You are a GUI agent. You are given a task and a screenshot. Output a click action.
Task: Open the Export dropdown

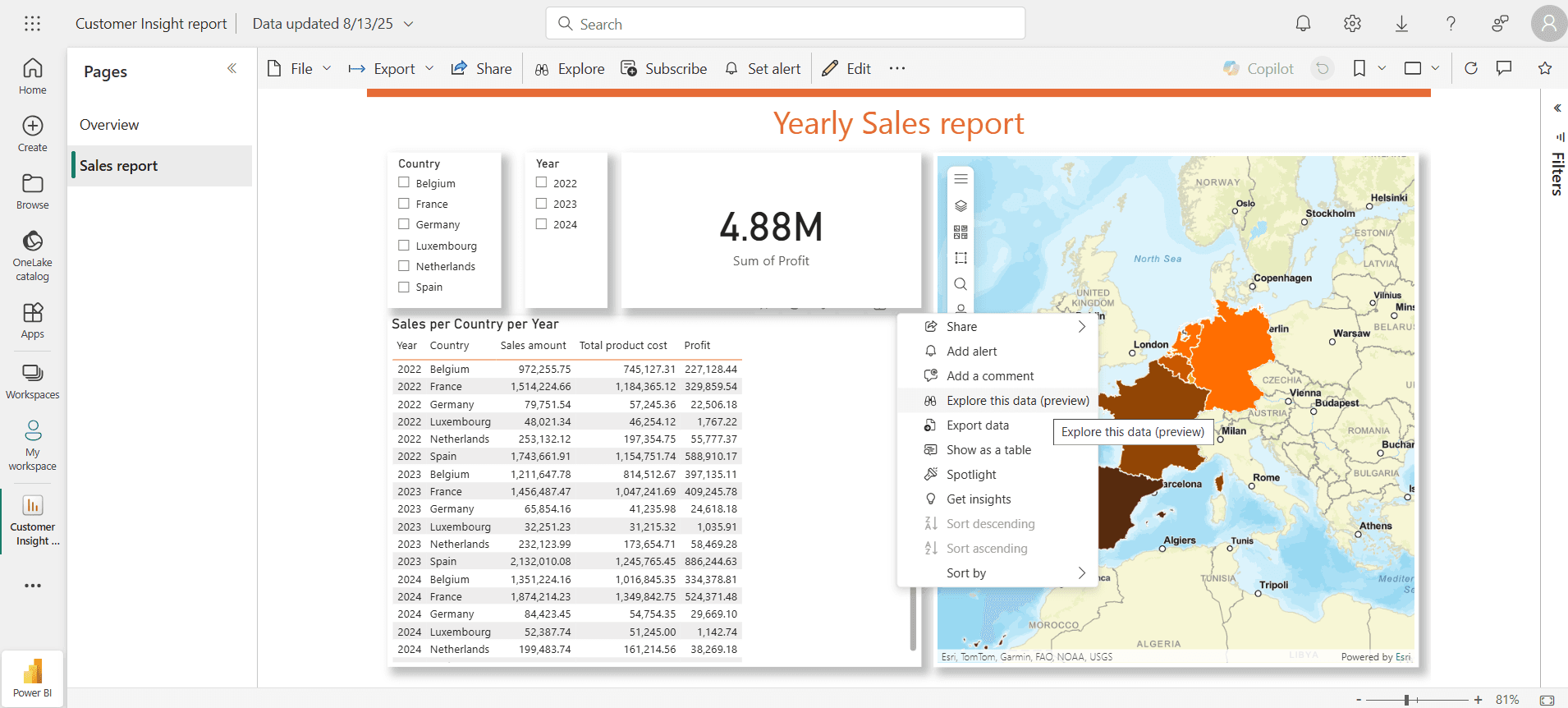pos(391,69)
